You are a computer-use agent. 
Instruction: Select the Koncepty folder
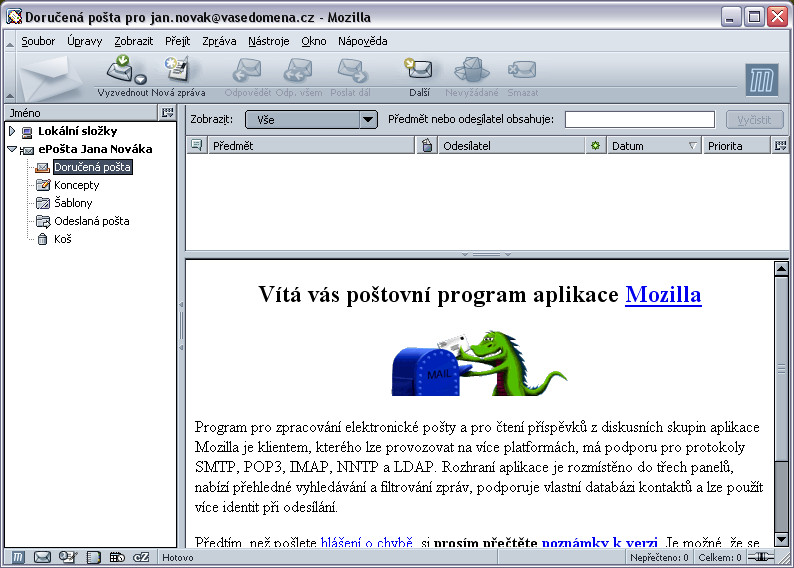pos(76,185)
